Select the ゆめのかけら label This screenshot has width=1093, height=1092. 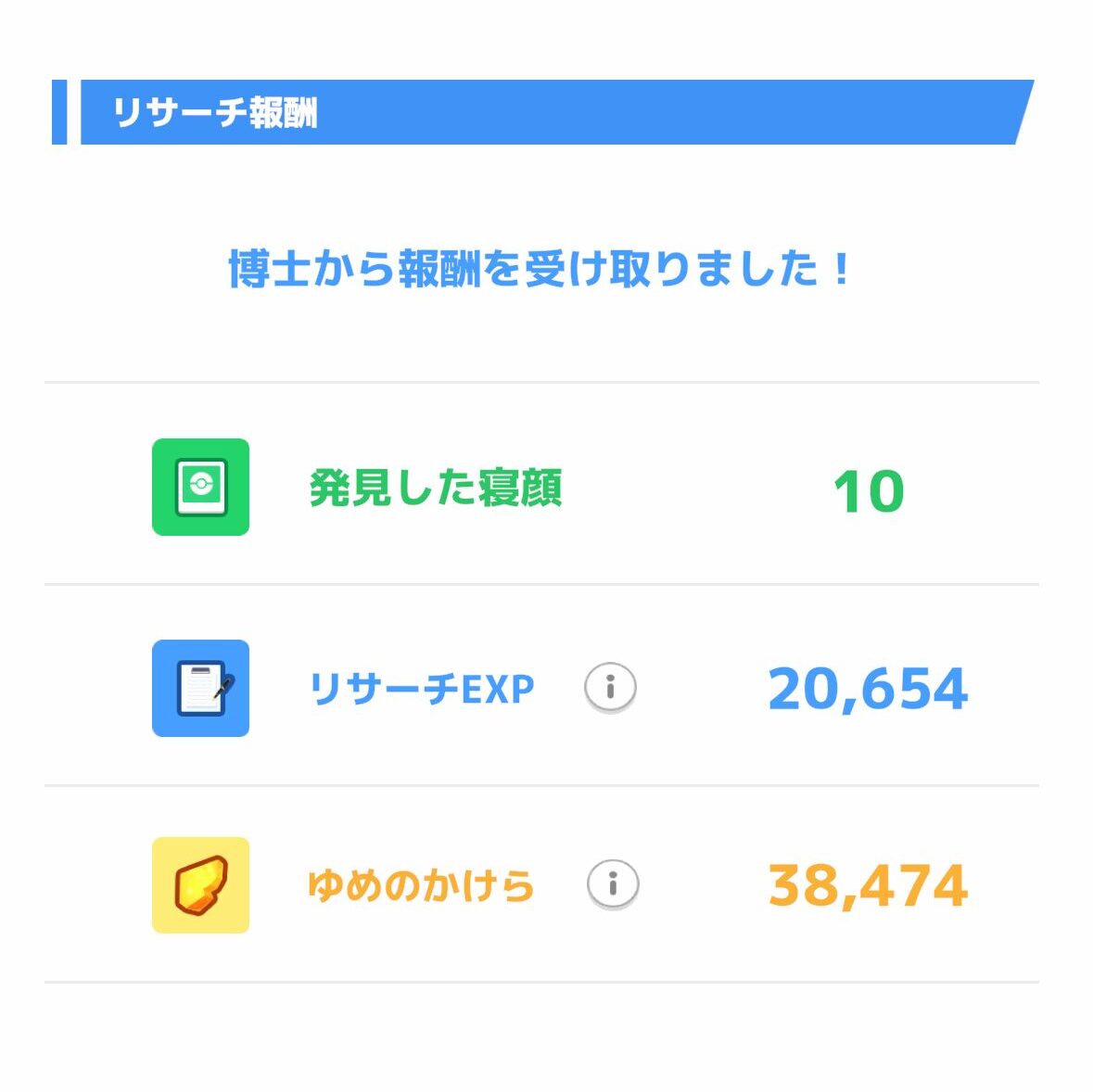pos(421,885)
